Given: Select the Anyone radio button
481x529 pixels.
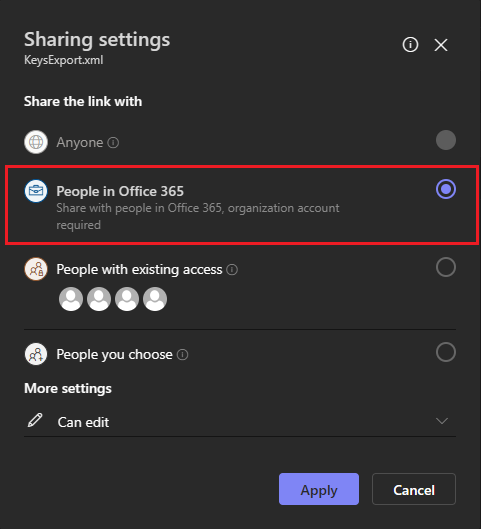Looking at the screenshot, I should 446,140.
